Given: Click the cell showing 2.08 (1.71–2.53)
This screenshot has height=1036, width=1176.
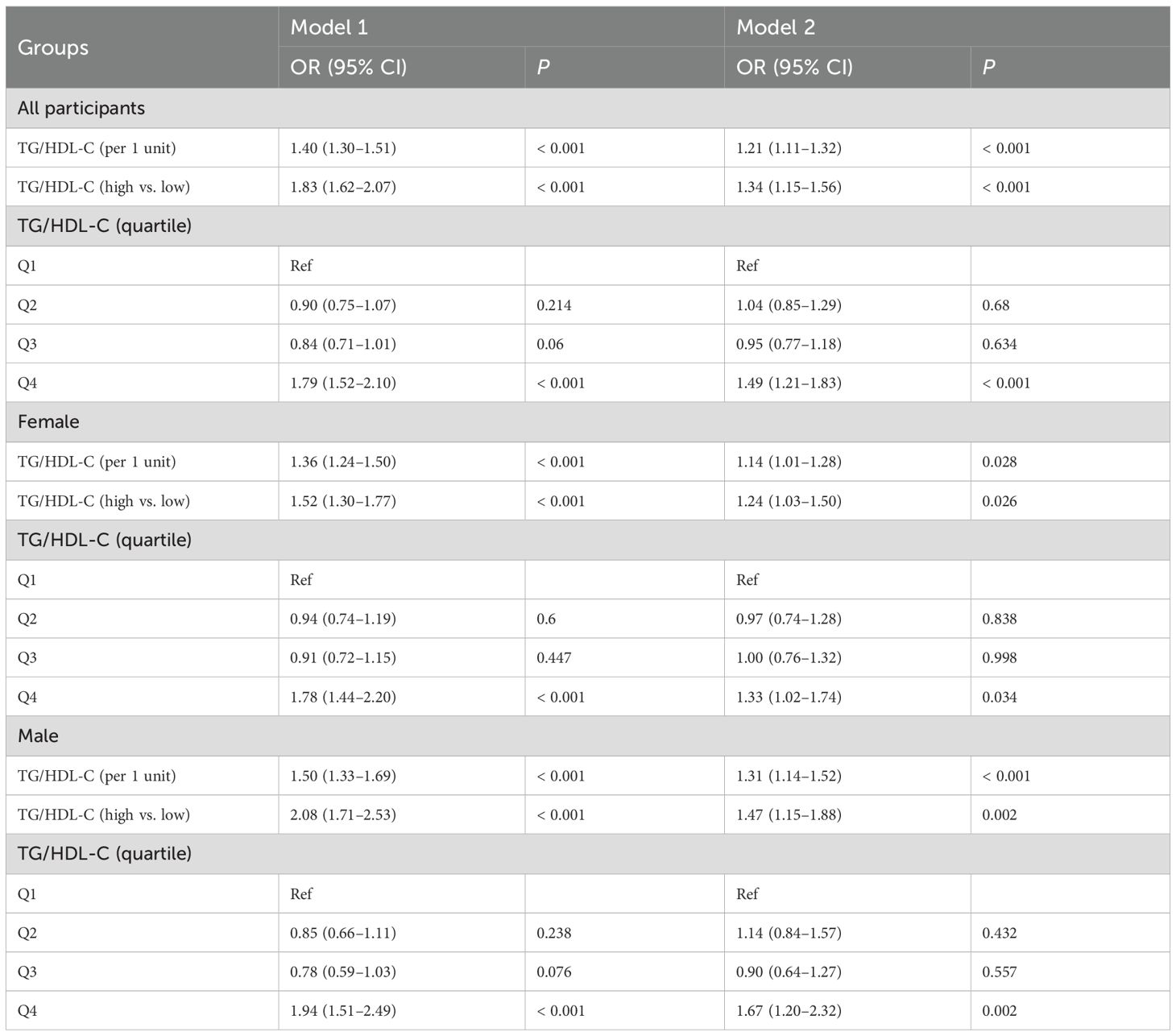Looking at the screenshot, I should point(343,814).
